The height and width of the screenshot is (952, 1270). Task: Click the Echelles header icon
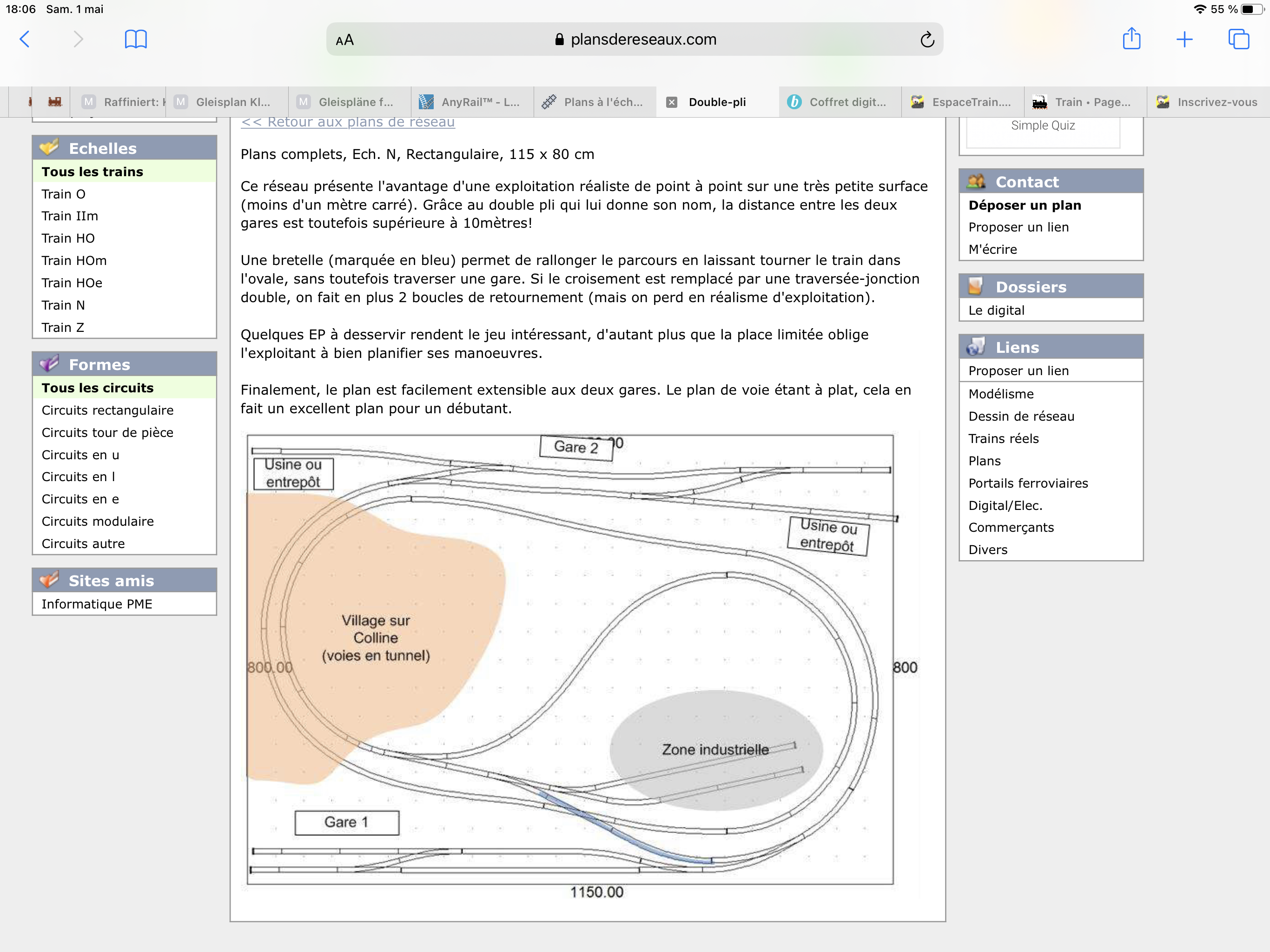point(49,147)
